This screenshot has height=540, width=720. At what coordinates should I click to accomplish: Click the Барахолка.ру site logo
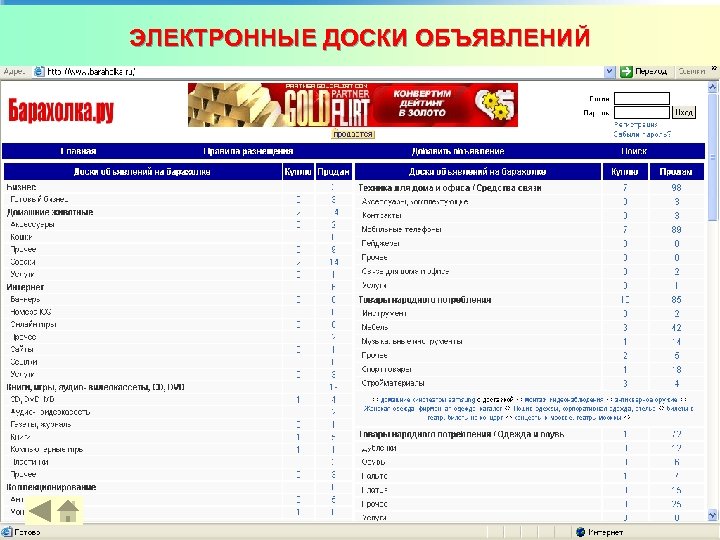tap(61, 111)
